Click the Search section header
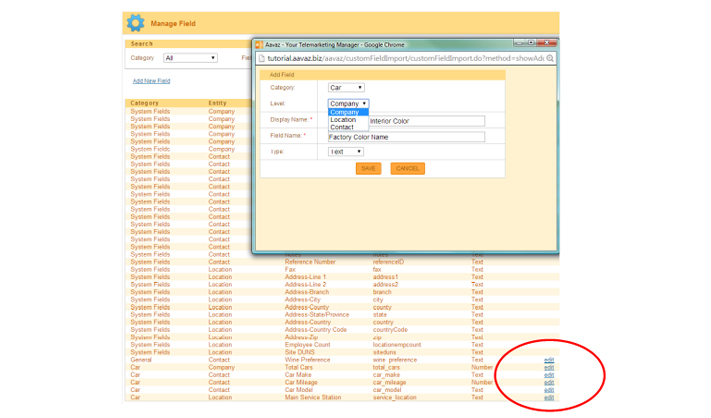The width and height of the screenshot is (711, 418). pyautogui.click(x=142, y=44)
